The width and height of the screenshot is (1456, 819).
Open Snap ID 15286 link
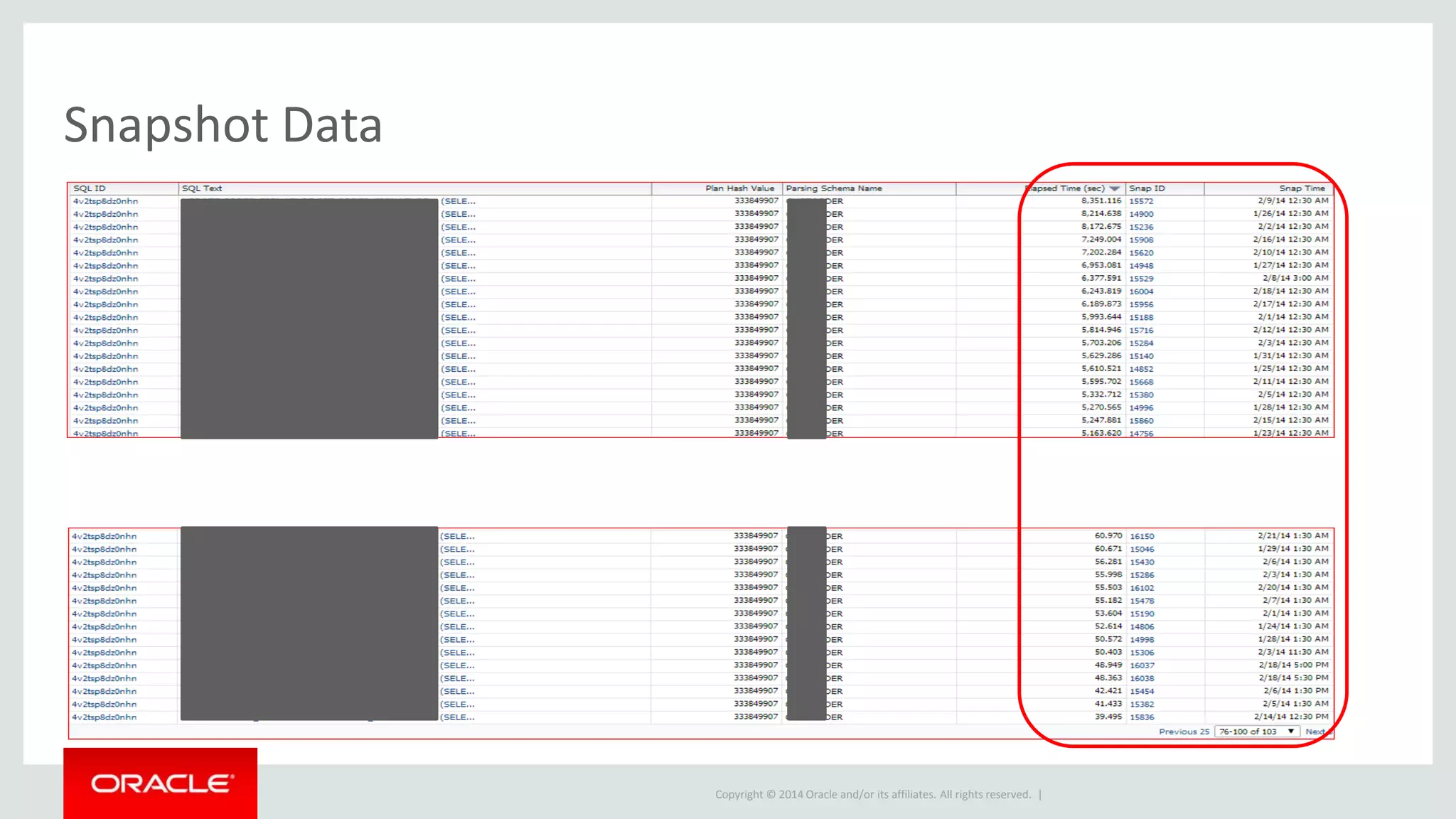[x=1142, y=575]
